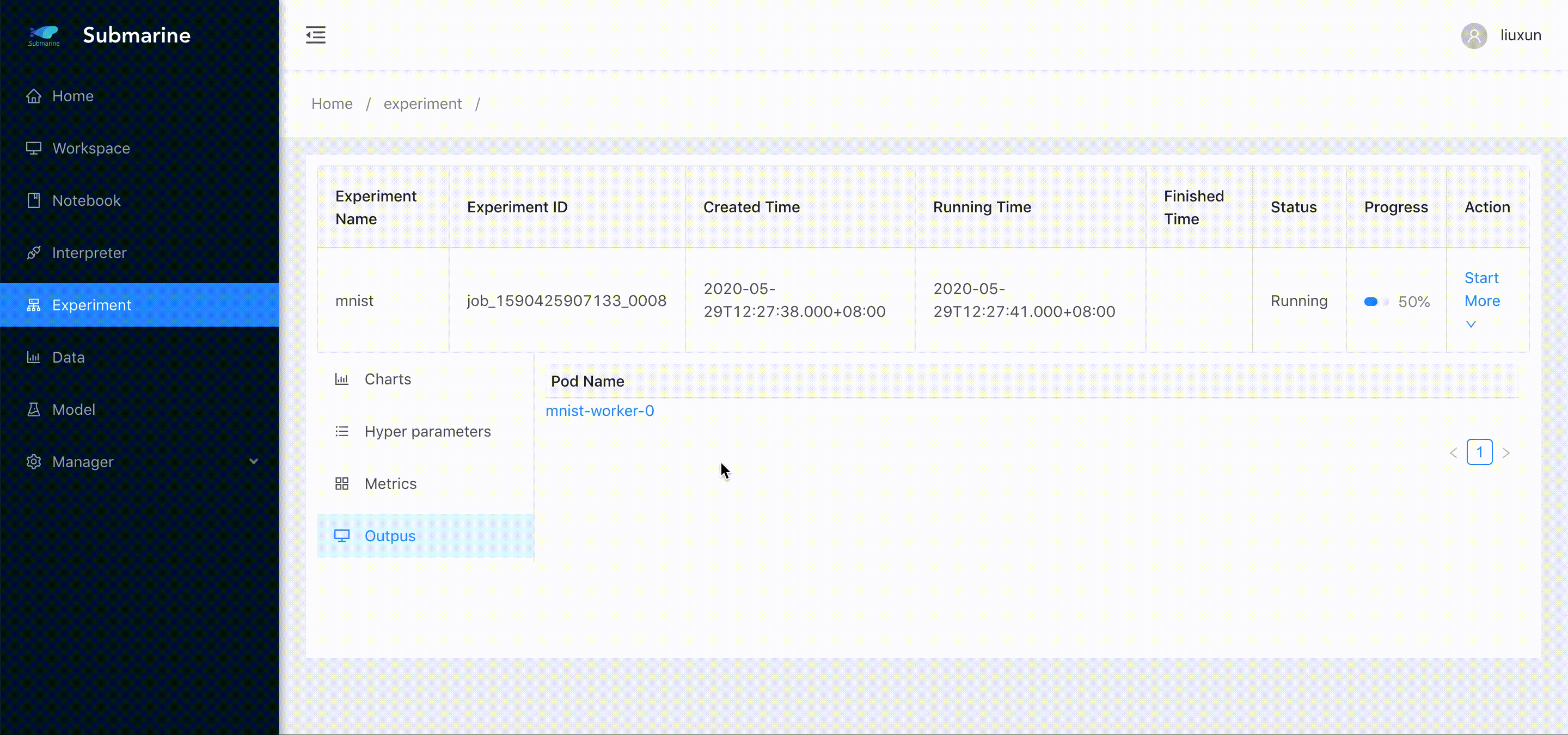The width and height of the screenshot is (1568, 735).
Task: Open the mnist-worker-0 pod link
Action: (x=599, y=411)
